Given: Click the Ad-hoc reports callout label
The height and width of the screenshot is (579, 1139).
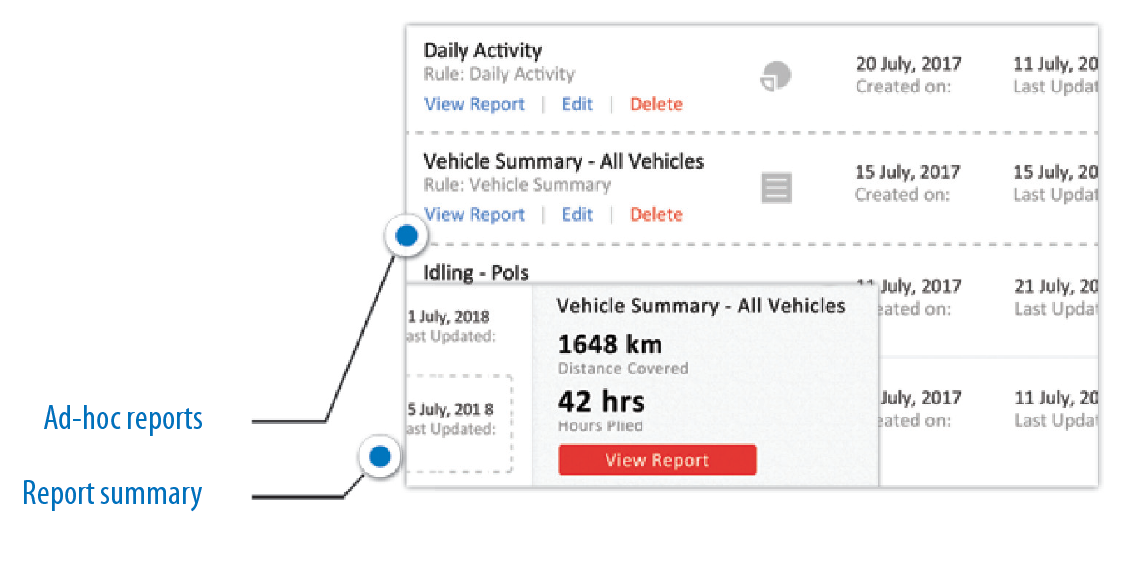Looking at the screenshot, I should click(123, 418).
